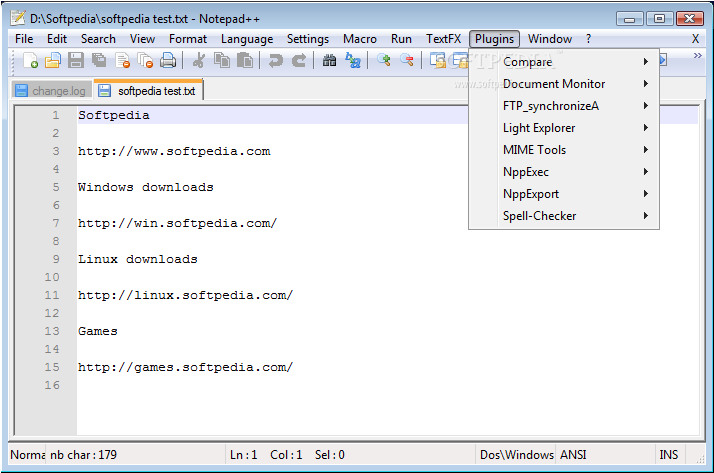Open the Language menu
714x473 pixels.
247,39
